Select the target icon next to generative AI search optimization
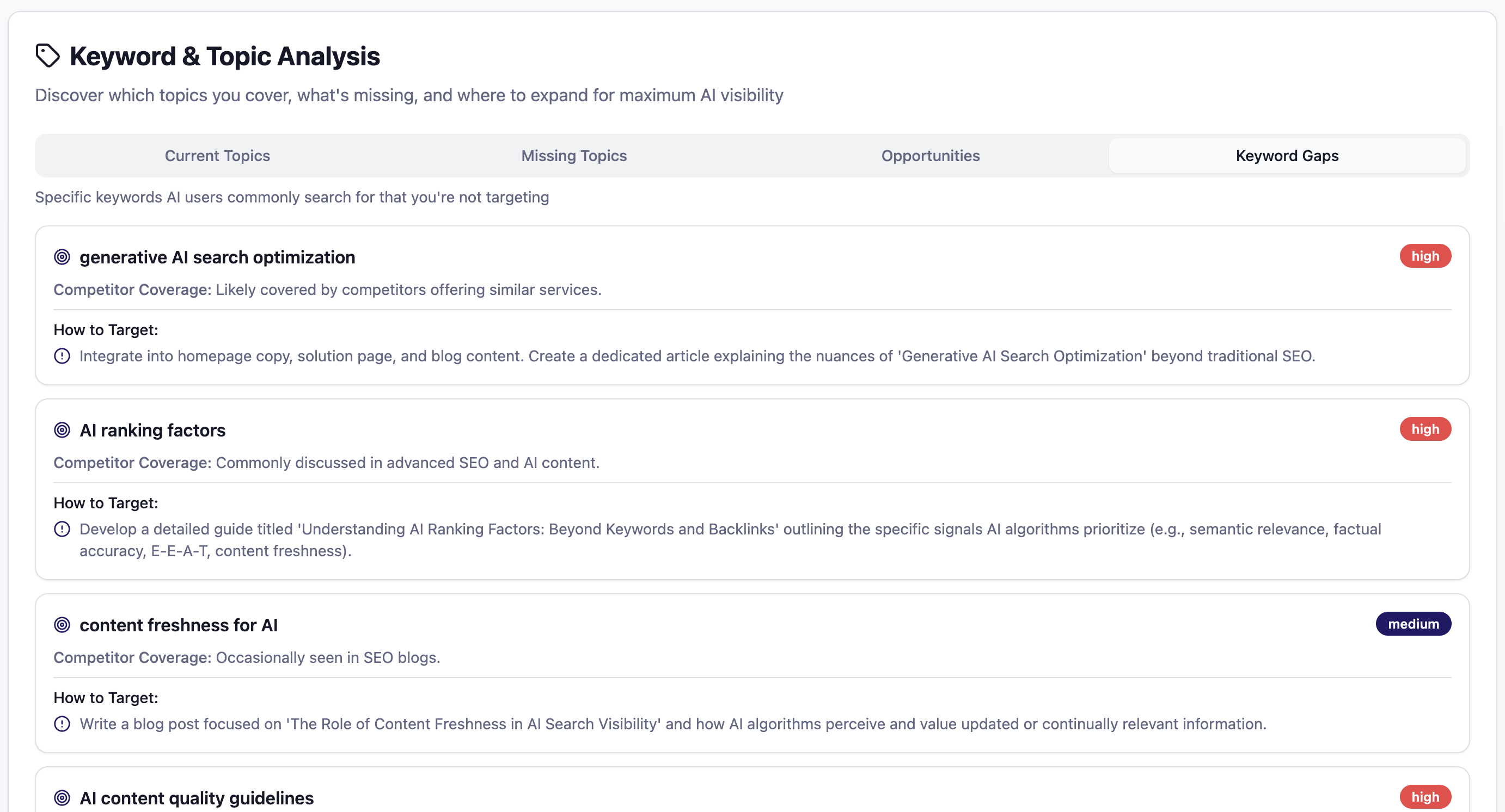Viewport: 1505px width, 812px height. tap(62, 257)
